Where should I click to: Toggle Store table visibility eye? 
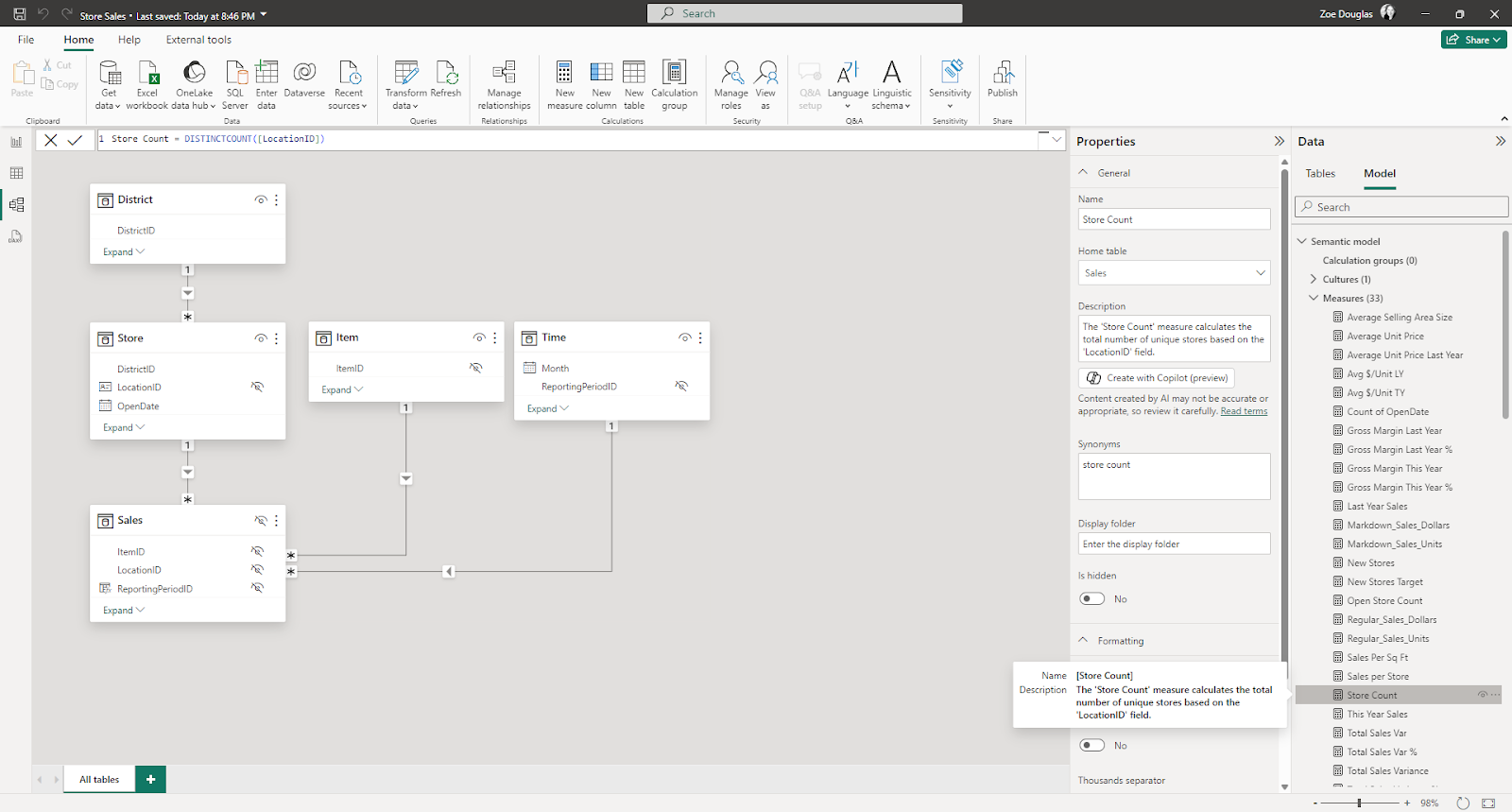click(x=261, y=338)
